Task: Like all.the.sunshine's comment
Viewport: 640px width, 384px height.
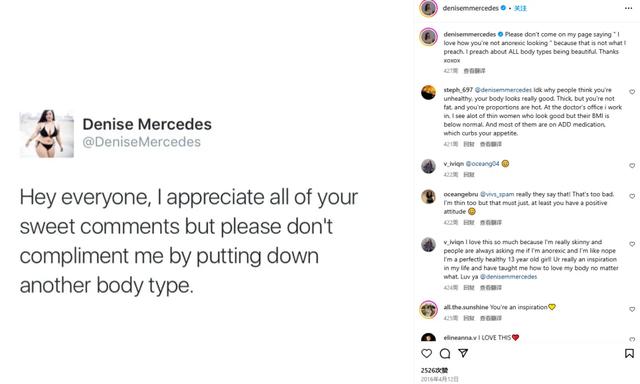Action: coord(632,309)
